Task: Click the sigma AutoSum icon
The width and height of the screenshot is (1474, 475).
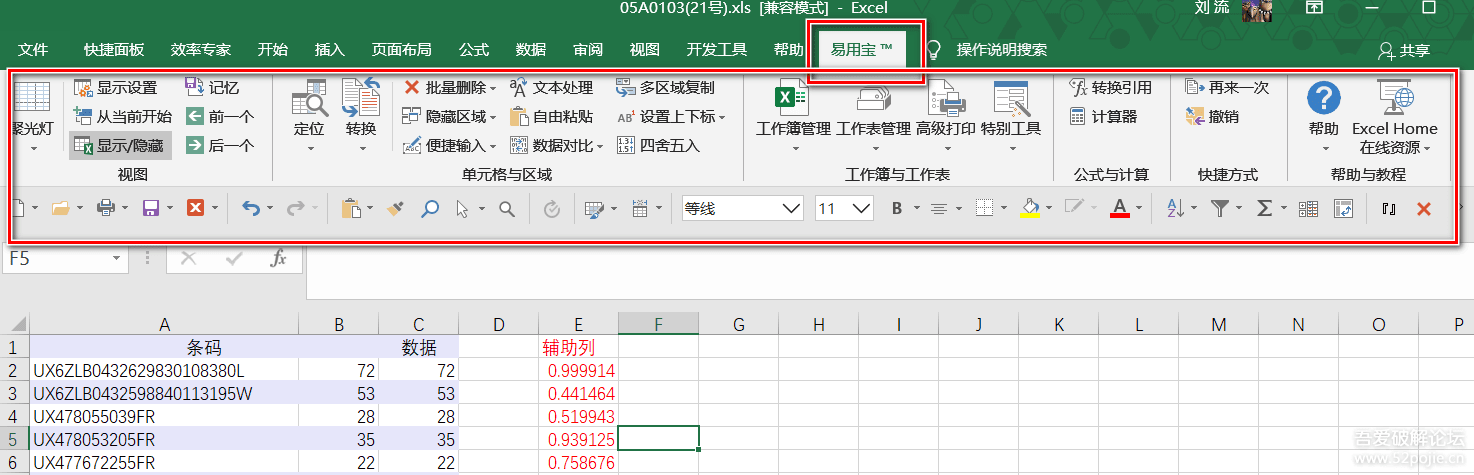Action: (1264, 208)
